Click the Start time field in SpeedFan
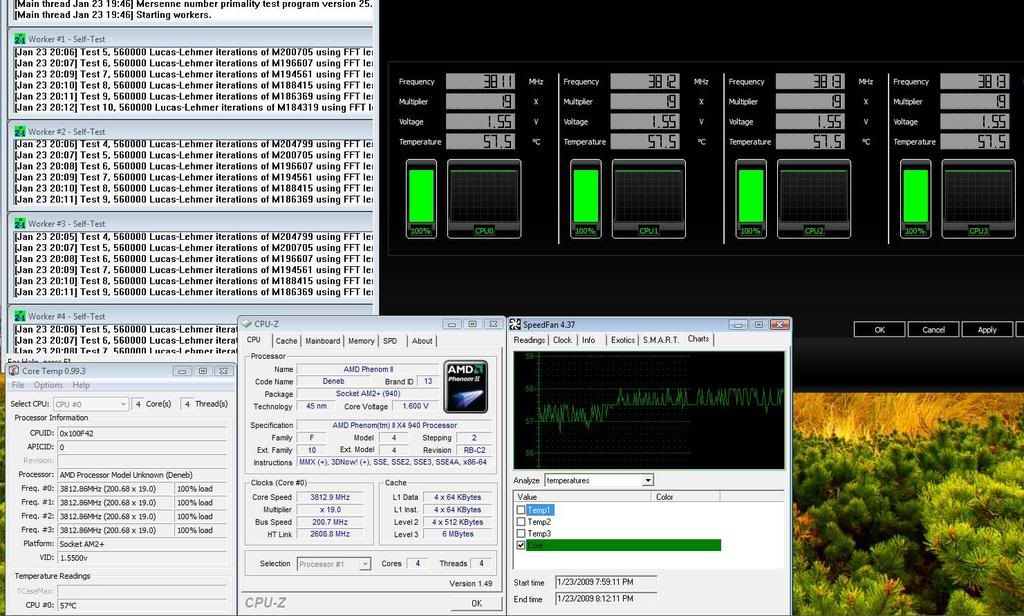 point(606,582)
